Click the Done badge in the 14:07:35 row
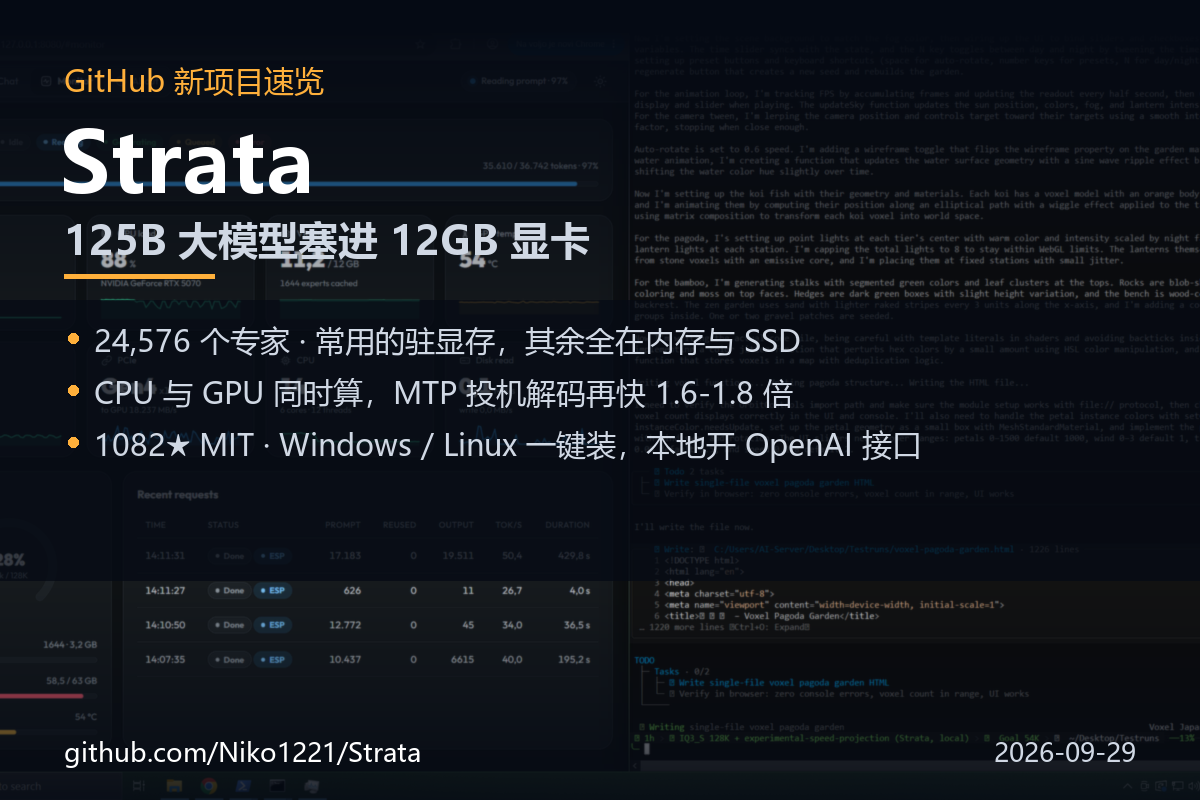This screenshot has height=800, width=1200. 228,660
